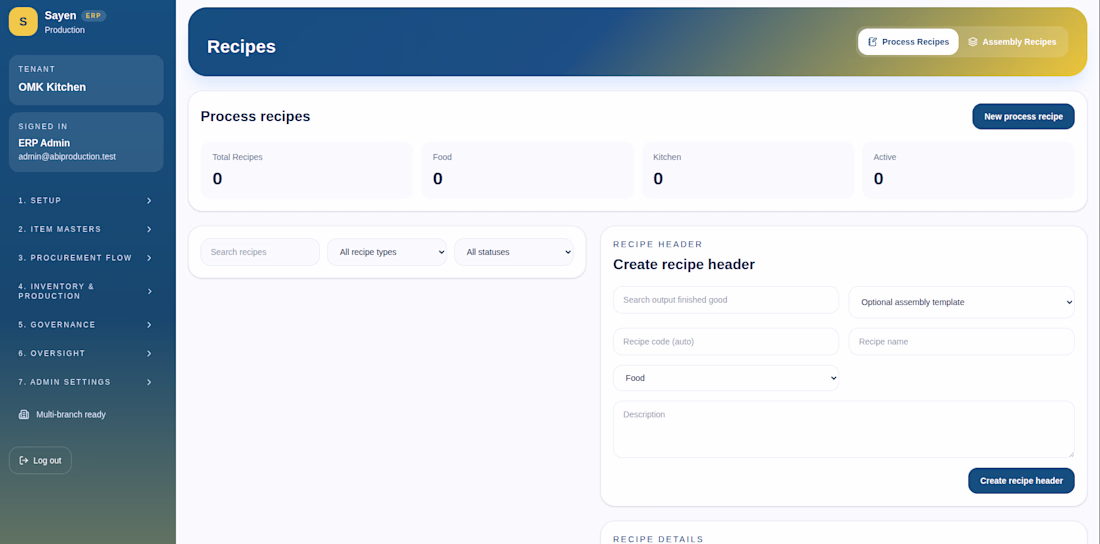1100x544 pixels.
Task: Click the Kitchen stat card
Action: (x=748, y=171)
